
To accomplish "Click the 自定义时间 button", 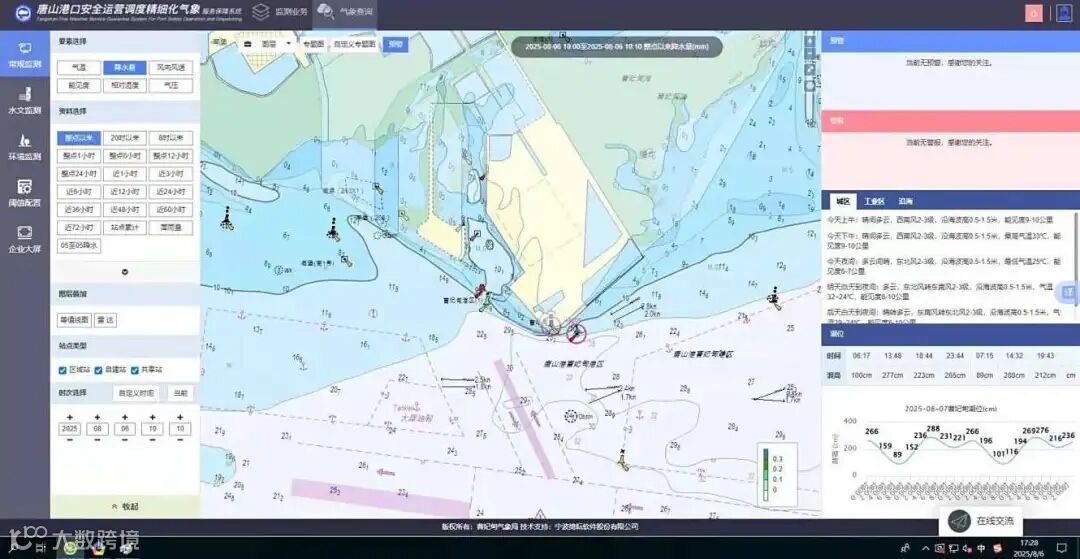I will pyautogui.click(x=136, y=393).
